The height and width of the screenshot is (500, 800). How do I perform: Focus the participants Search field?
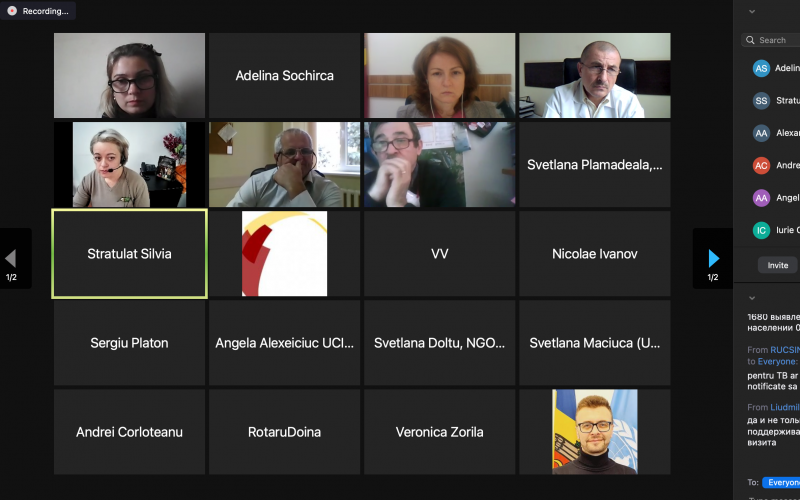coord(771,40)
